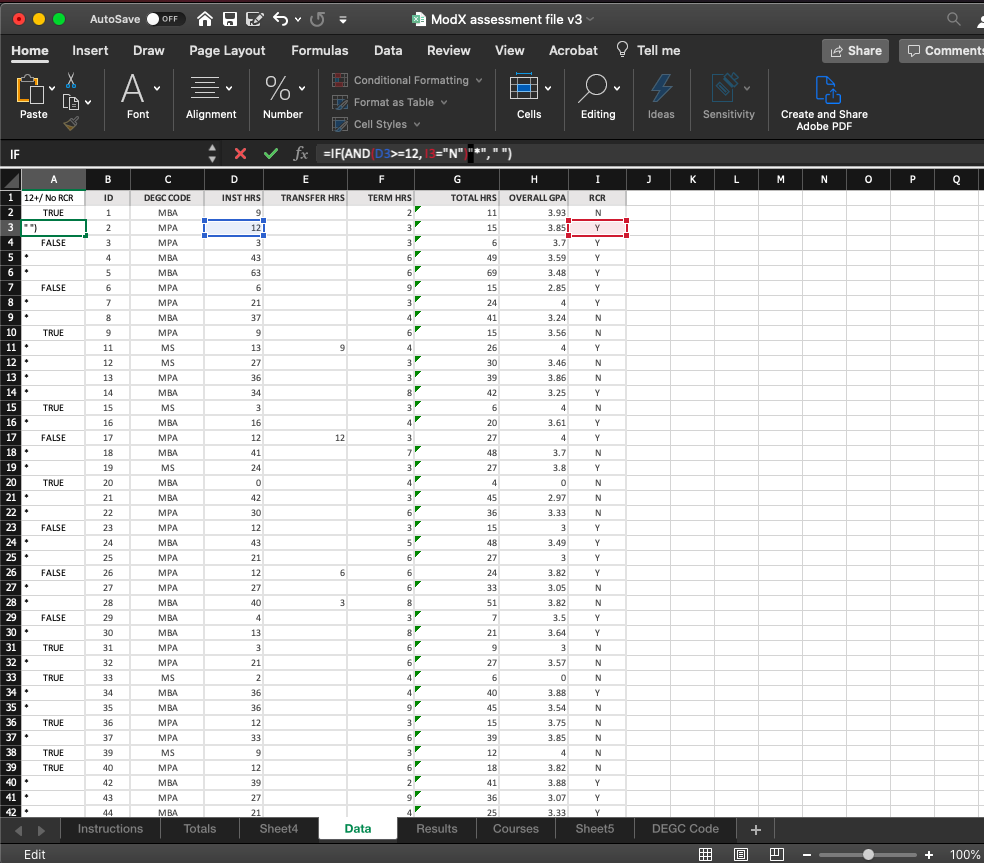Image resolution: width=984 pixels, height=863 pixels.
Task: Open Insert Function with the fx icon
Action: tap(301, 155)
